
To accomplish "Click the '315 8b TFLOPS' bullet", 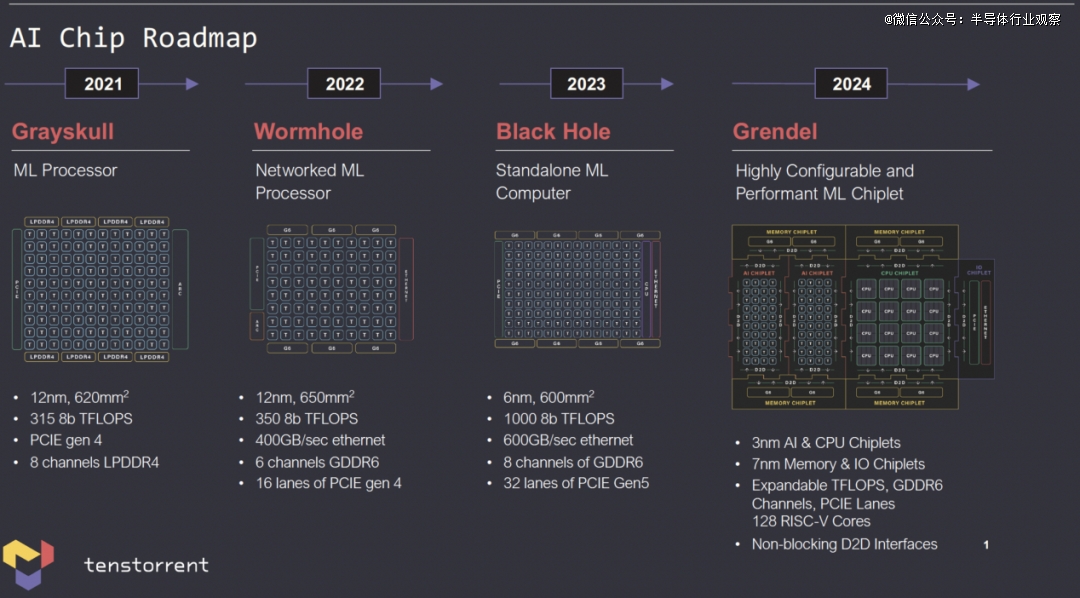I will [81, 418].
